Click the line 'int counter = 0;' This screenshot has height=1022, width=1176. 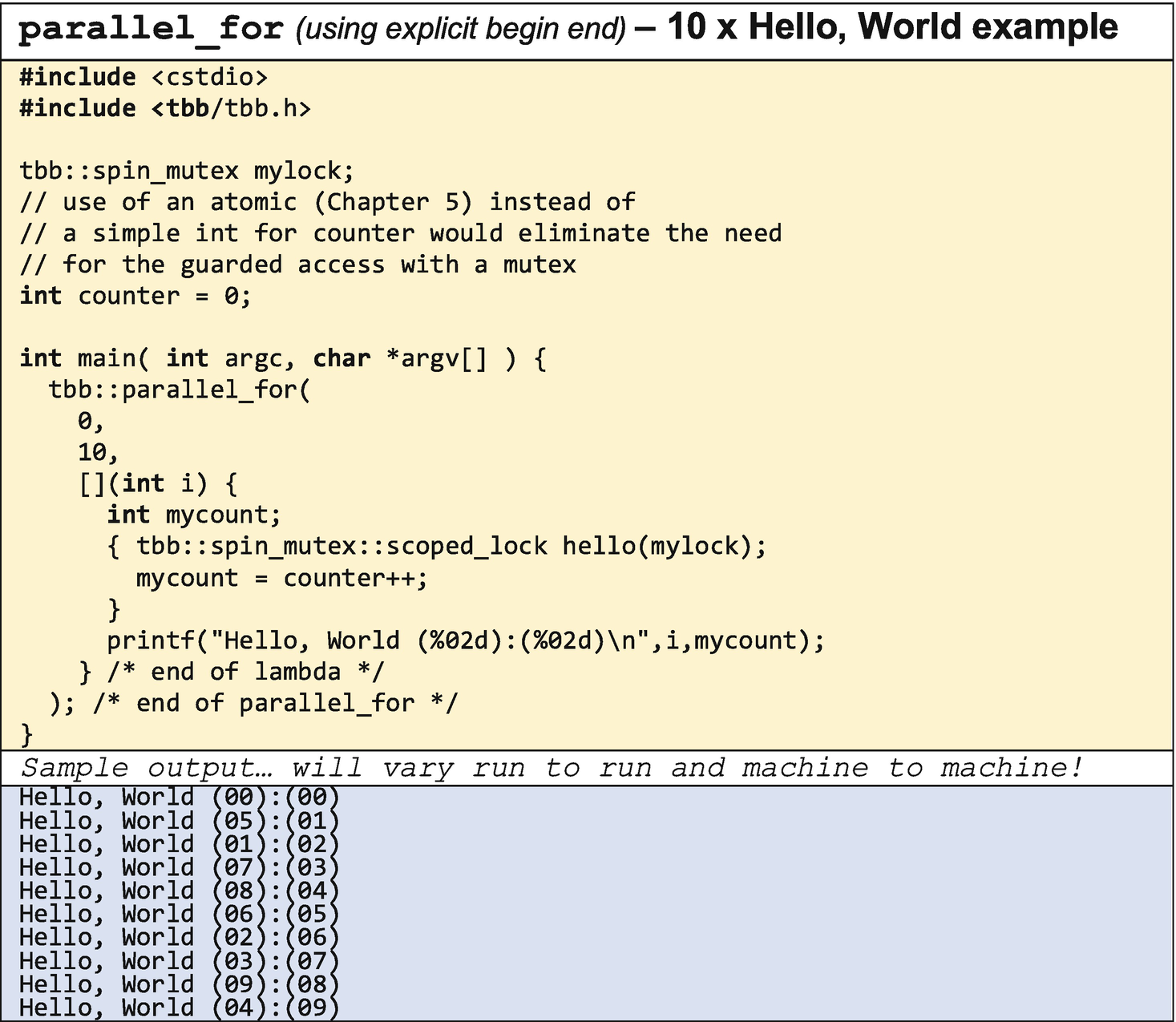pos(135,297)
